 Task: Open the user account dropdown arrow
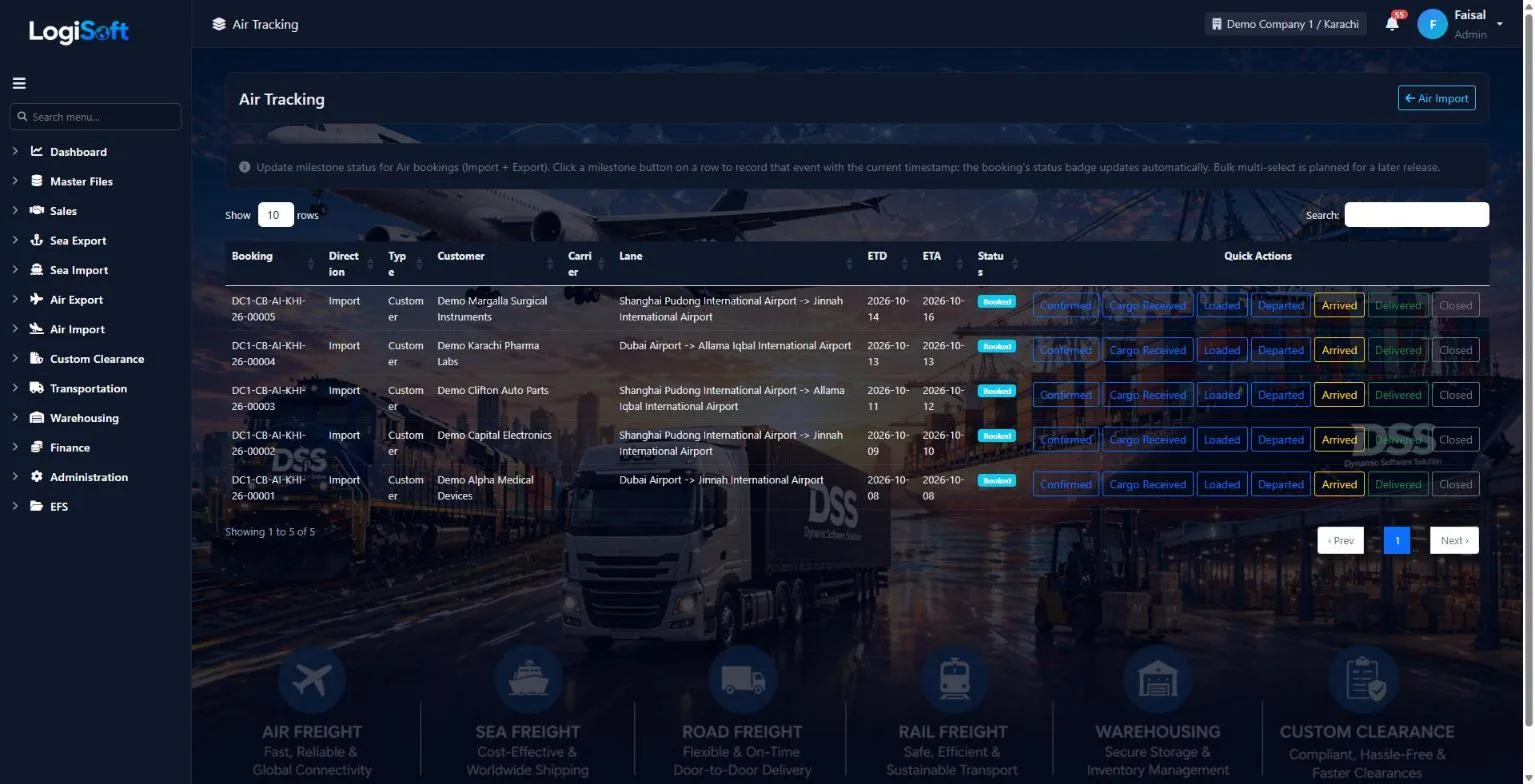point(1499,23)
